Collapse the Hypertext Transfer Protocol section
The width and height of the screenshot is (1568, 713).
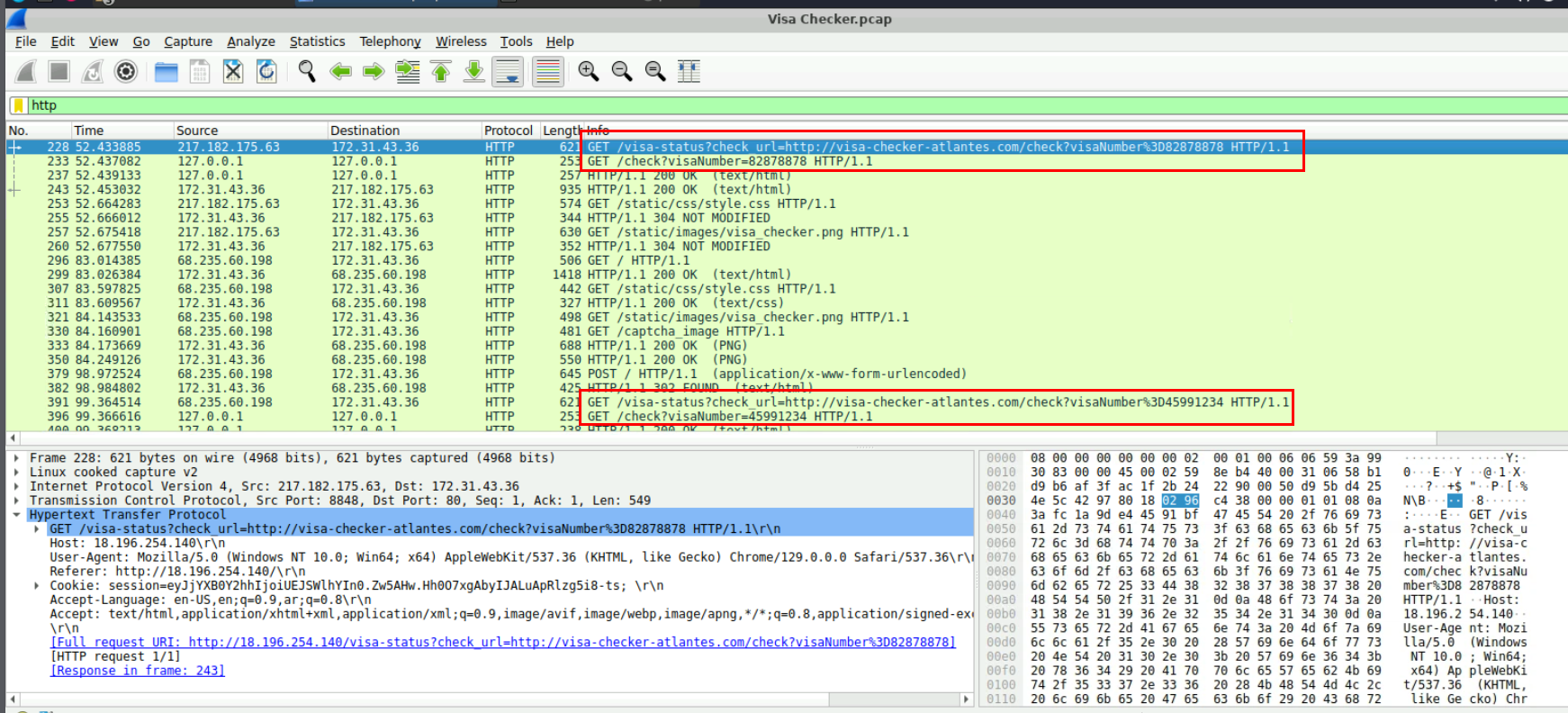[x=17, y=515]
